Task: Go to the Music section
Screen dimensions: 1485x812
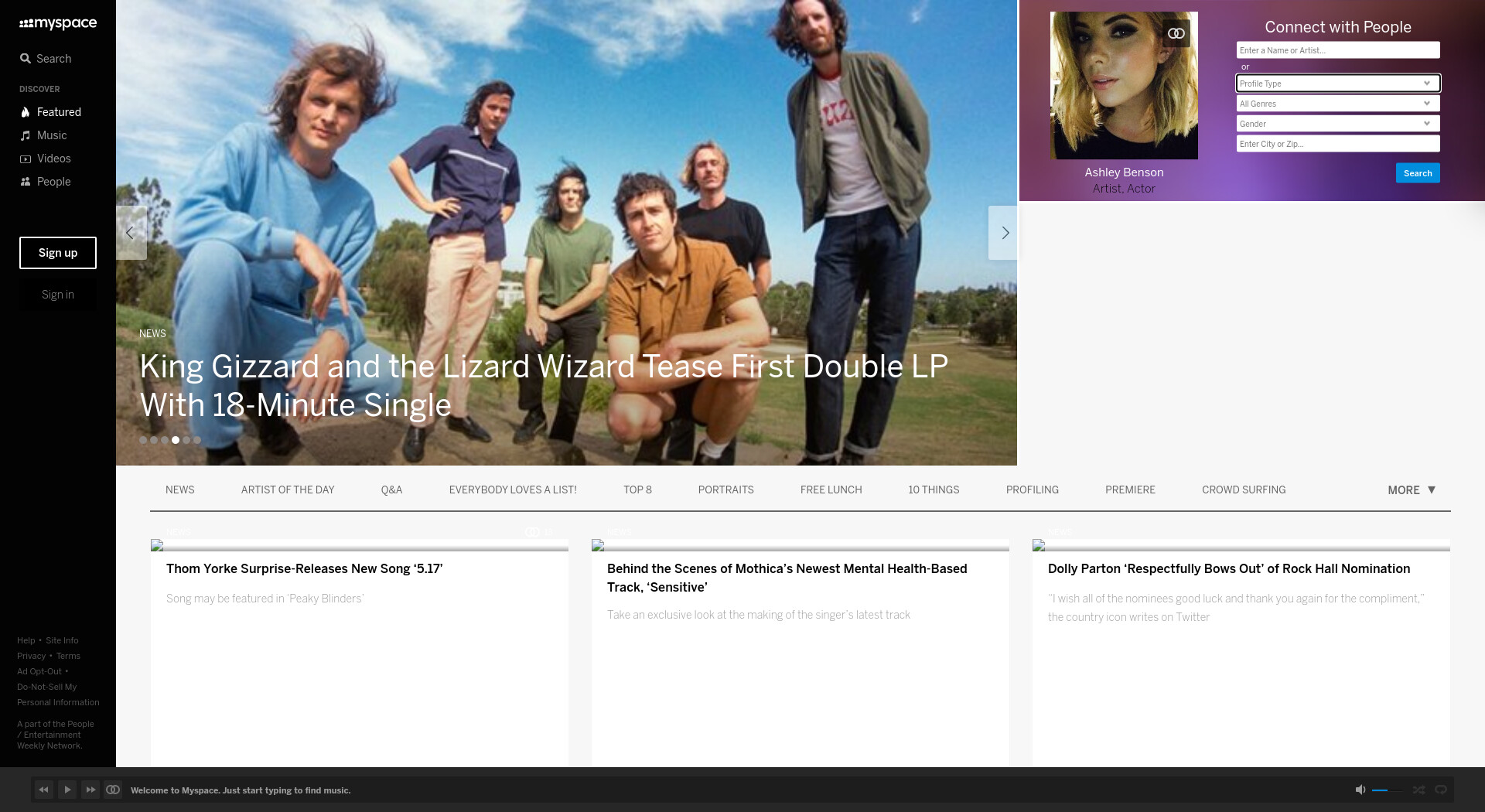Action: (x=43, y=135)
